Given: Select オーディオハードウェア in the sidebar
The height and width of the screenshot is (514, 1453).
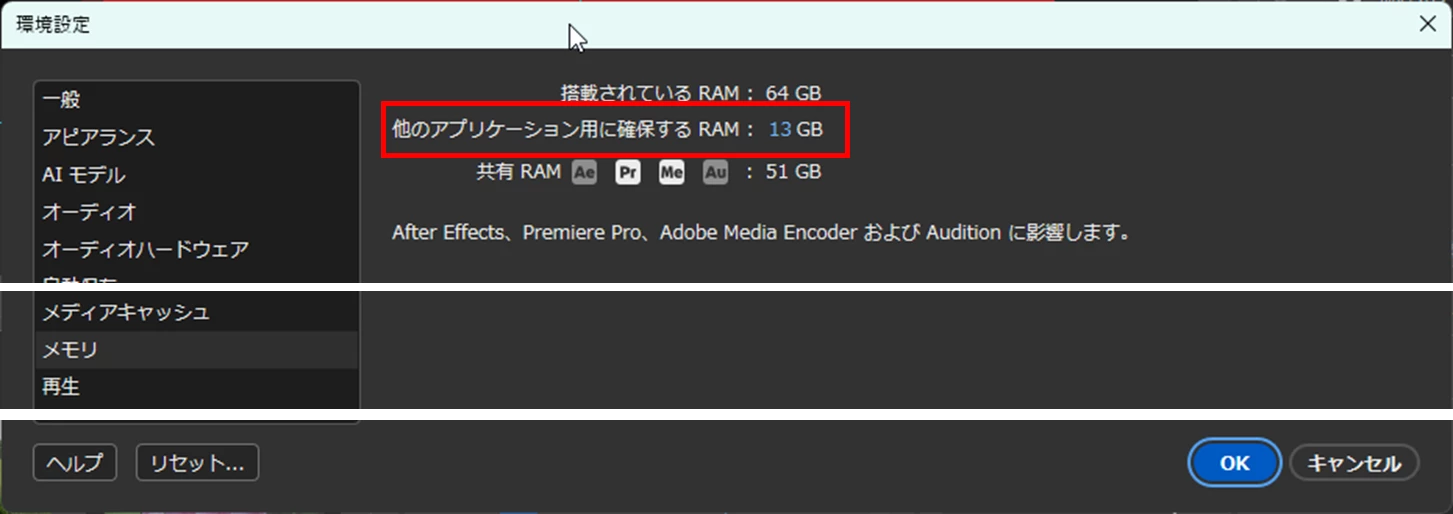Looking at the screenshot, I should [196, 249].
